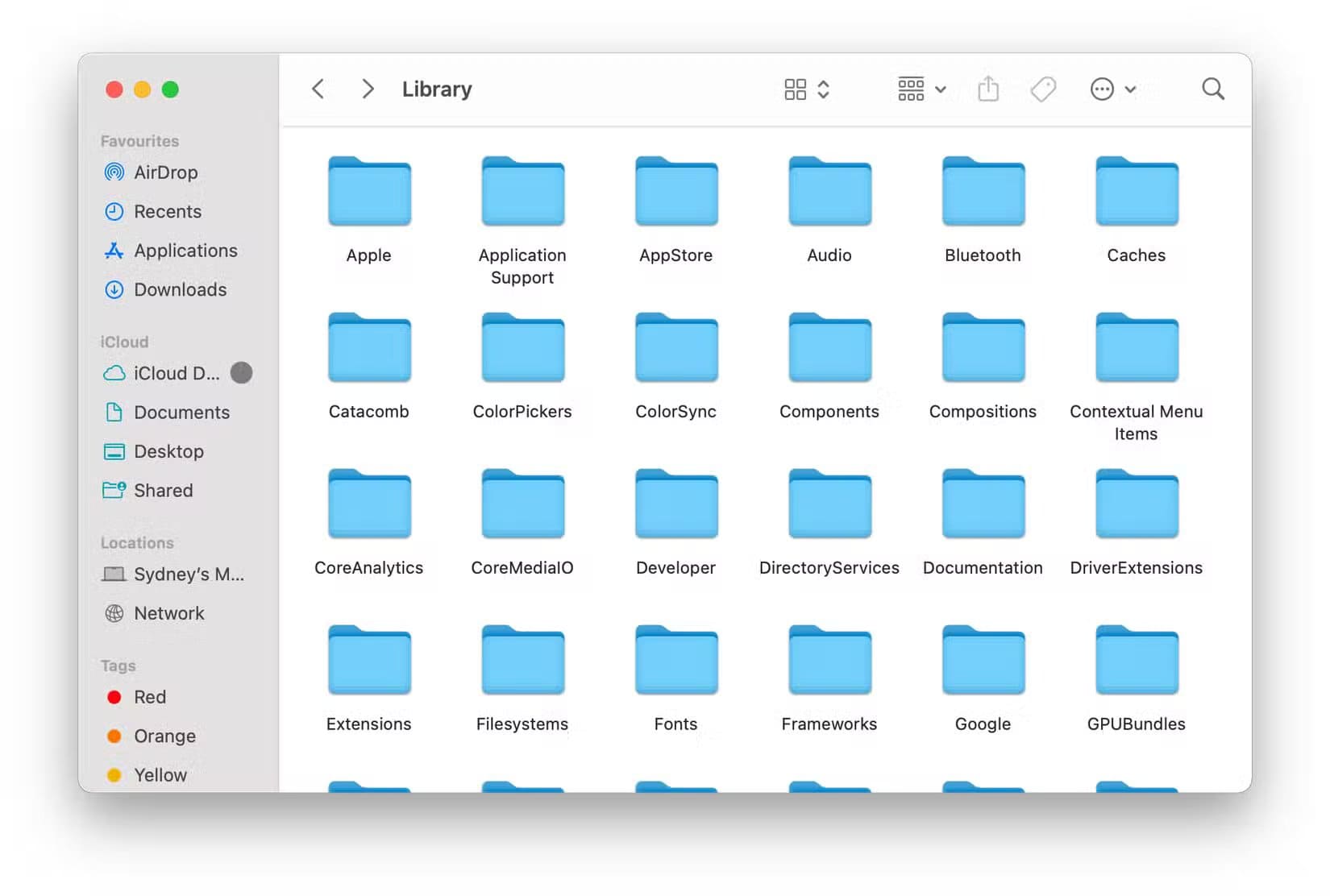Image resolution: width=1330 pixels, height=896 pixels.
Task: Choose the Orange tag in sidebar
Action: [164, 736]
